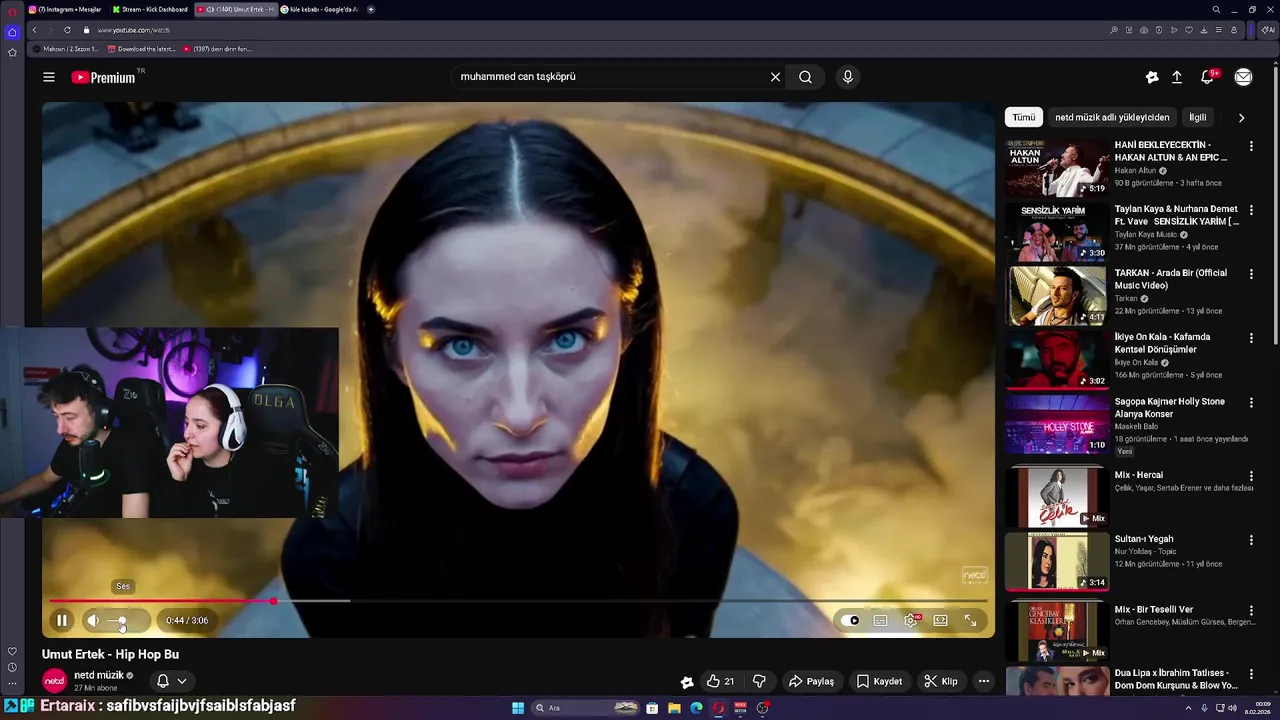Open options for Sultan-ı Yegah
The image size is (1280, 720).
1251,540
